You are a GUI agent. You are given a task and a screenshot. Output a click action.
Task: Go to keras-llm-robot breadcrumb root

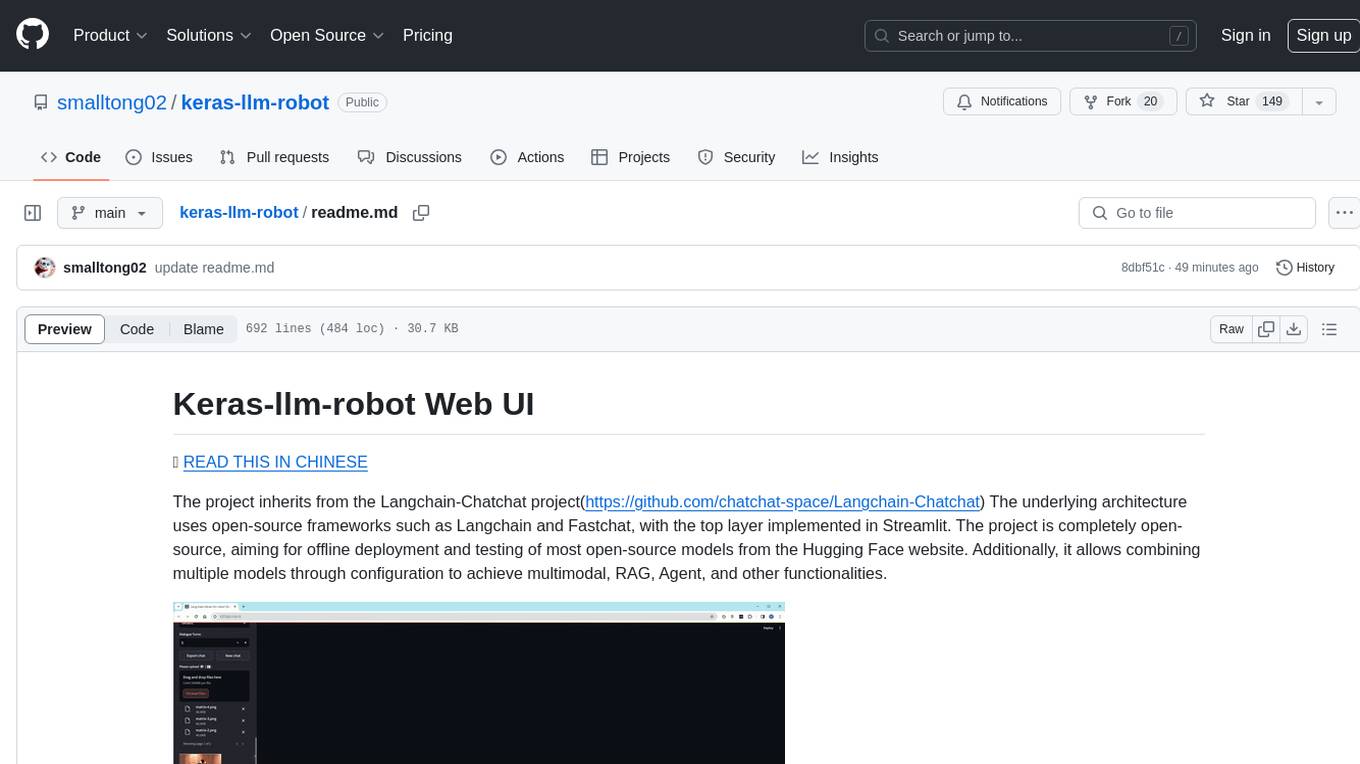239,212
